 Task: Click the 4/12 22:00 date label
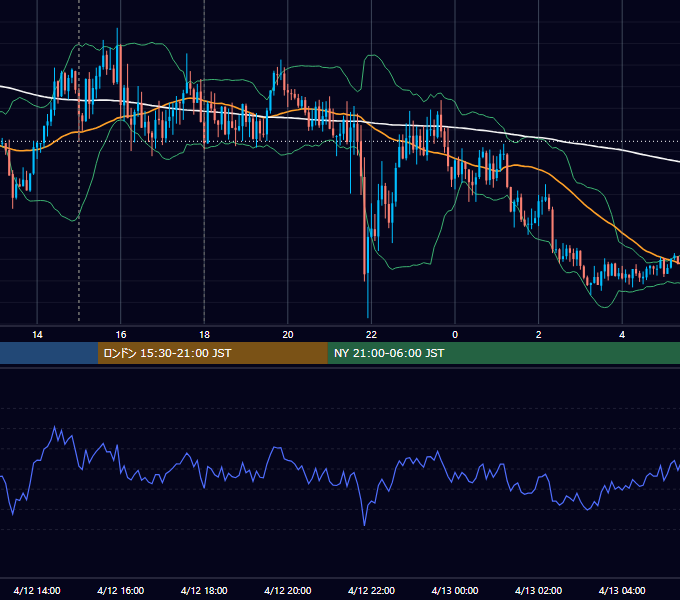click(x=371, y=590)
